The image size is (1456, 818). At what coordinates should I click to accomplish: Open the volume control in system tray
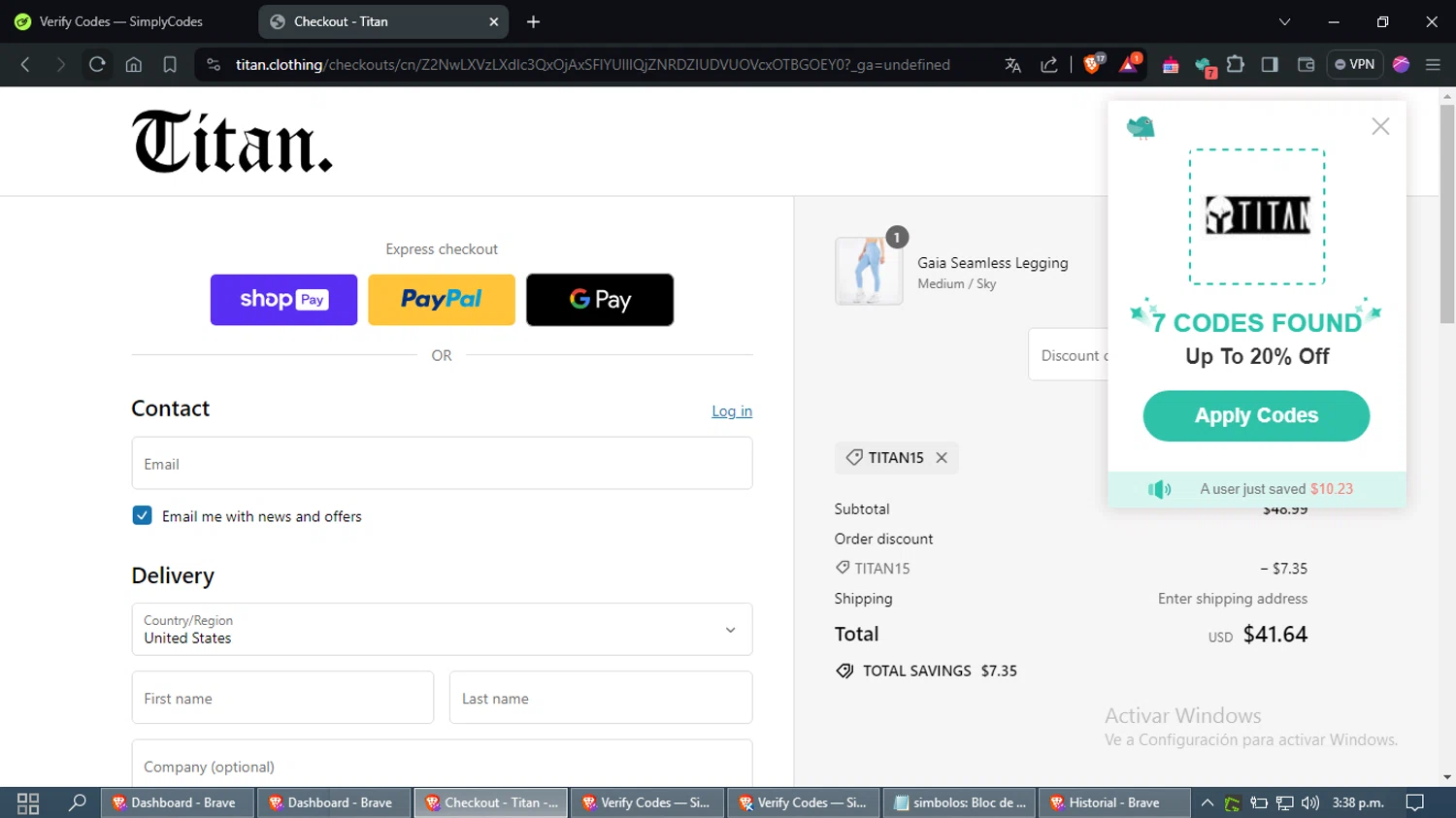tap(1310, 802)
